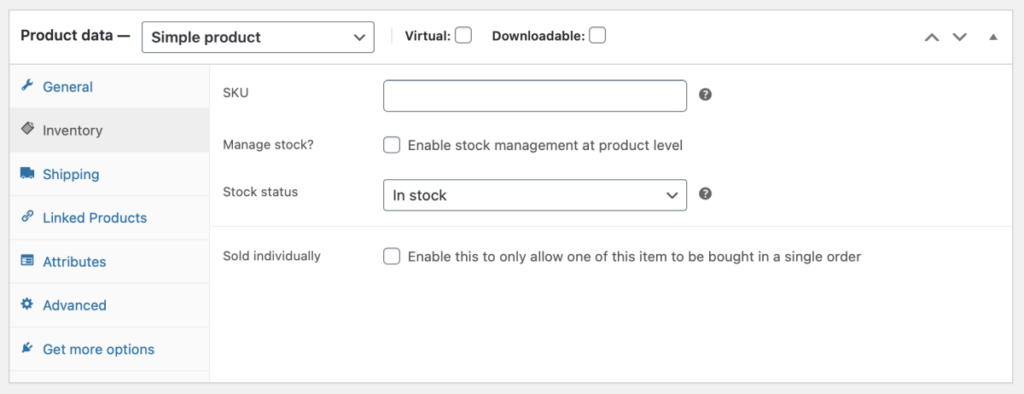Open the General tab
Image resolution: width=1024 pixels, height=394 pixels.
[x=110, y=86]
